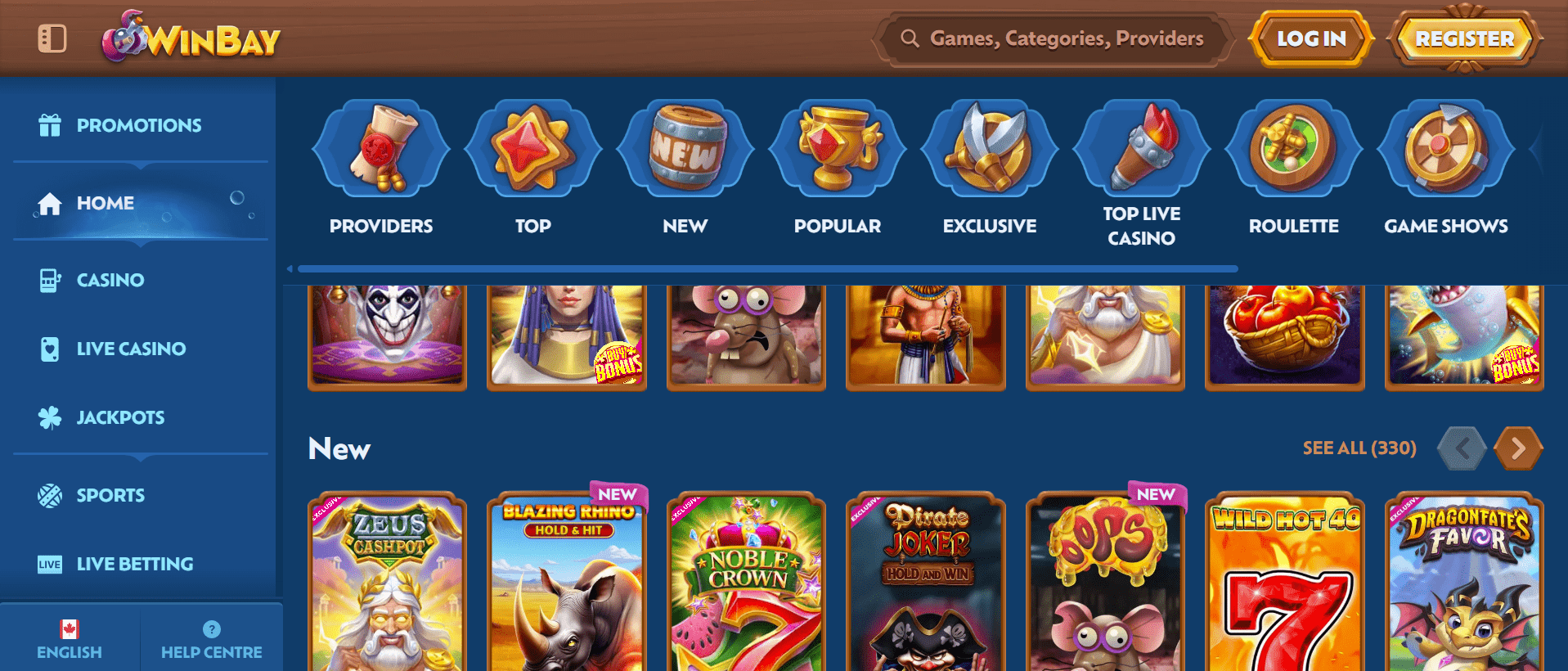Toggle the sidebar collapse icon
The image size is (1568, 671).
click(x=52, y=38)
